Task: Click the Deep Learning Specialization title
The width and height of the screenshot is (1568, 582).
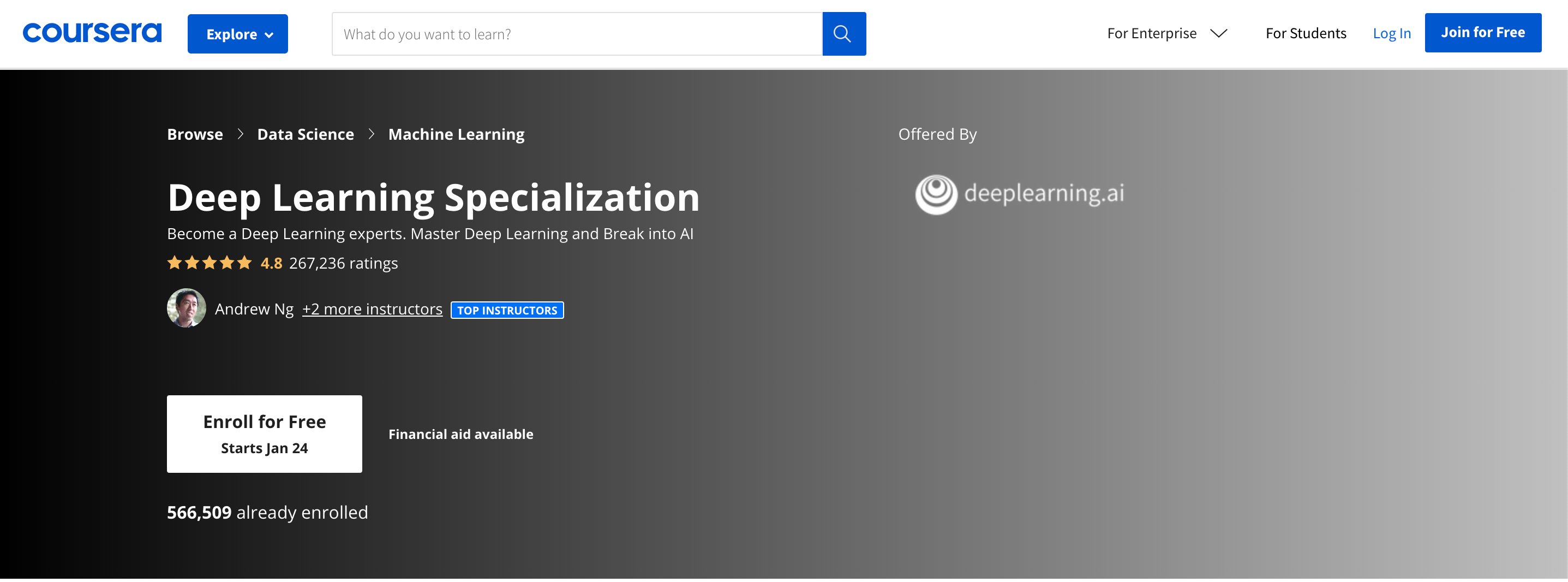Action: 433,198
